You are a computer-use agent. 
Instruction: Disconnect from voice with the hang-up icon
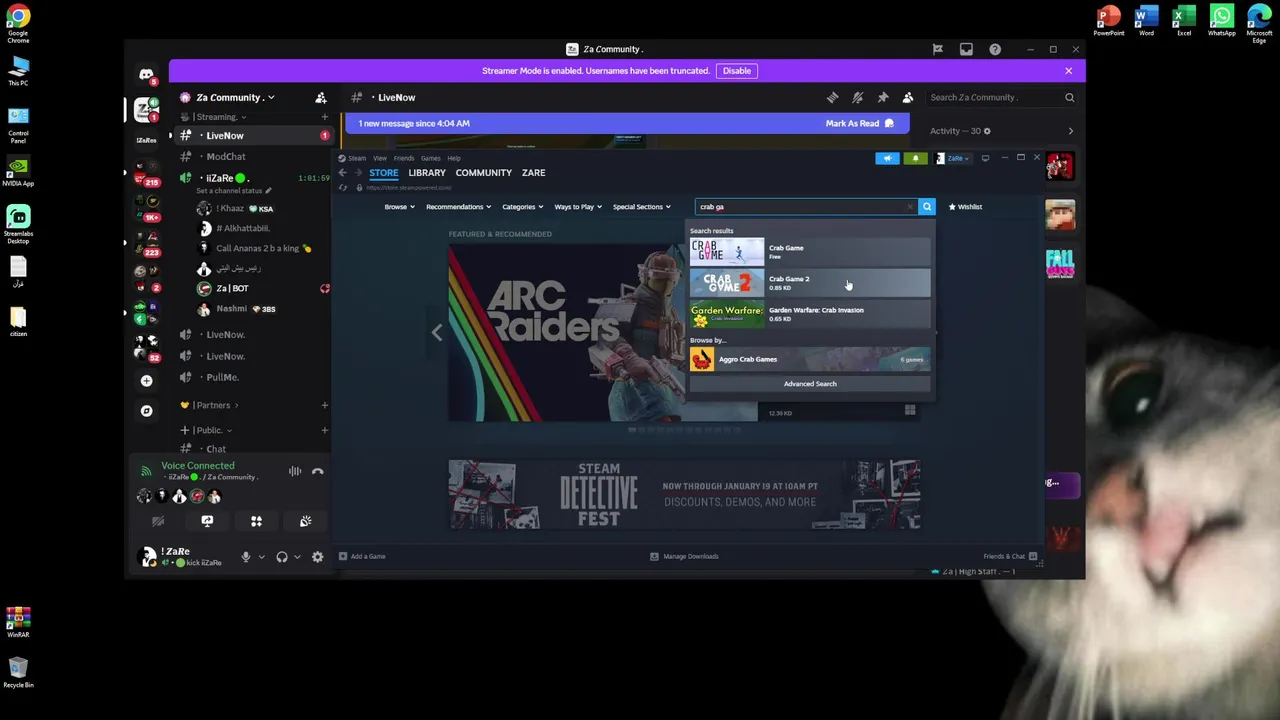pyautogui.click(x=318, y=471)
